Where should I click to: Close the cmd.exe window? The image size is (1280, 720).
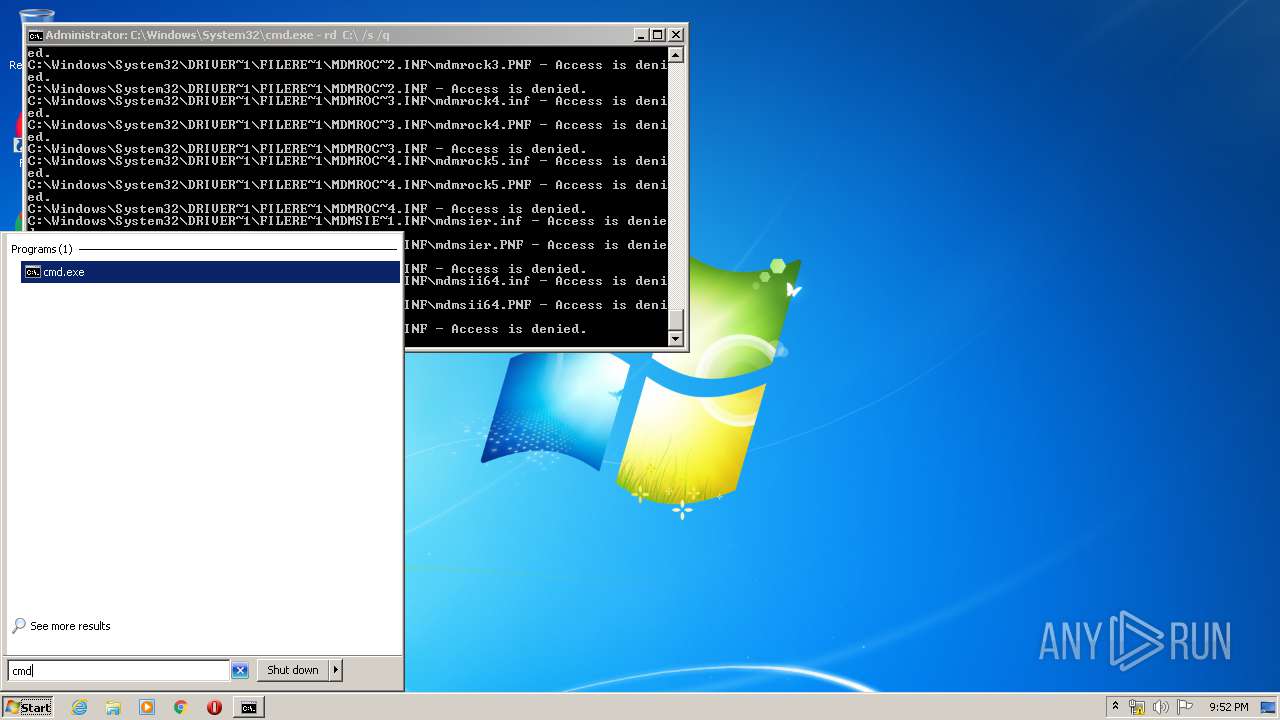[676, 35]
